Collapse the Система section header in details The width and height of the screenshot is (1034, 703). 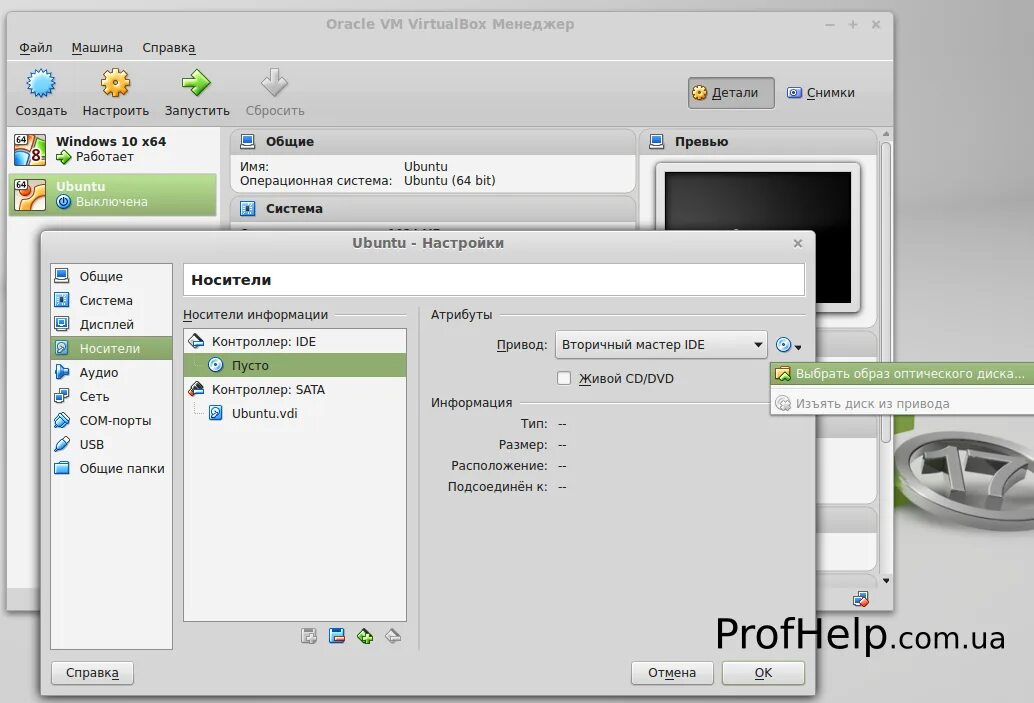433,209
